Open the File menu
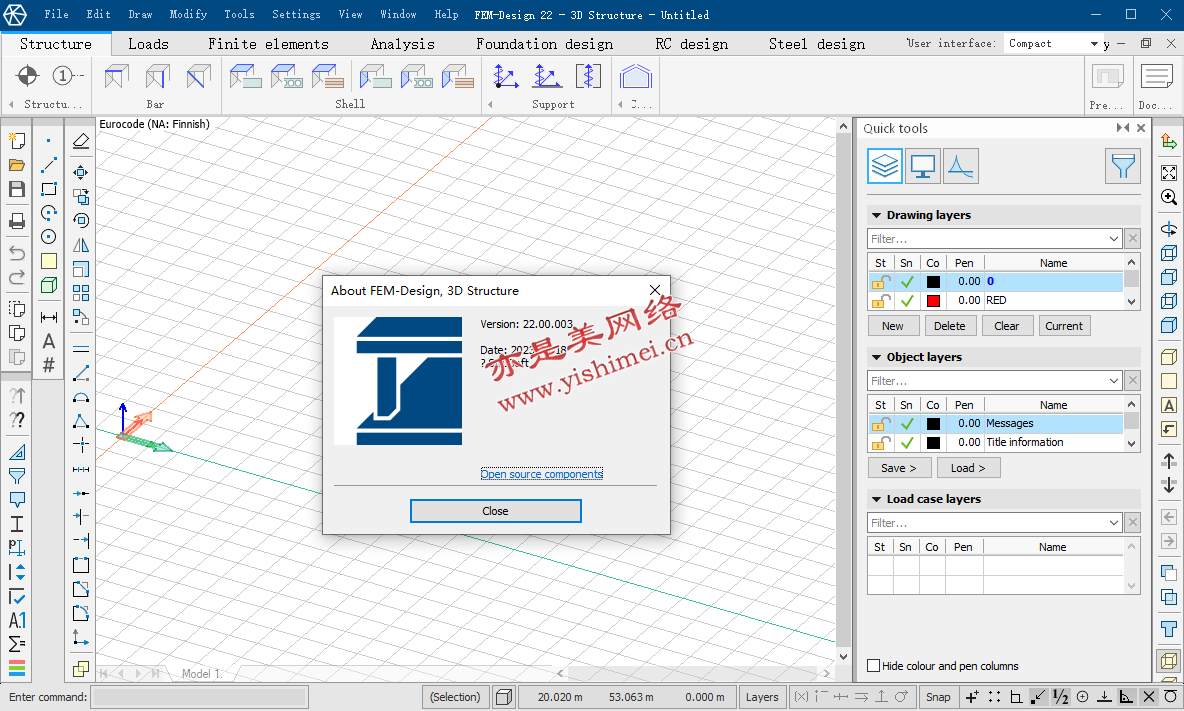This screenshot has height=711, width=1184. click(56, 14)
